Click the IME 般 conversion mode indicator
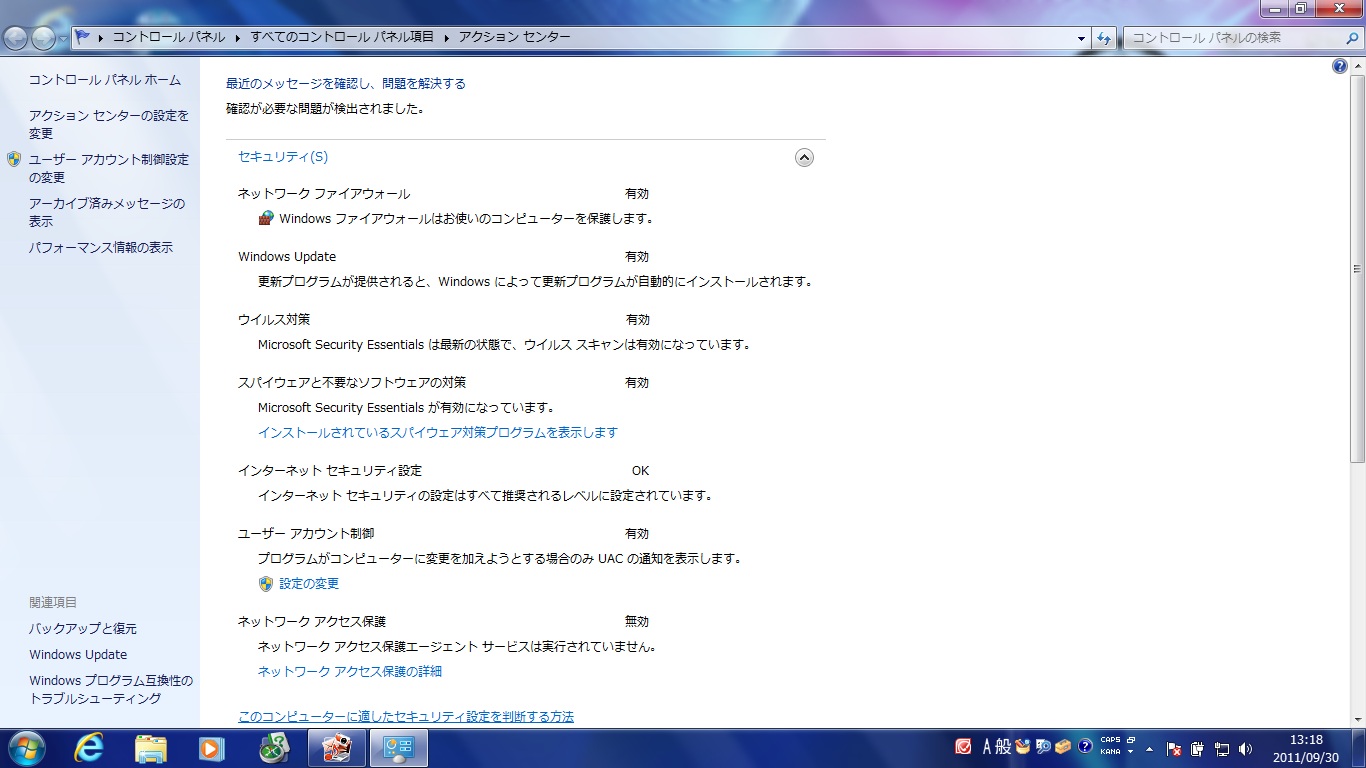This screenshot has width=1366, height=768. coord(1004,747)
